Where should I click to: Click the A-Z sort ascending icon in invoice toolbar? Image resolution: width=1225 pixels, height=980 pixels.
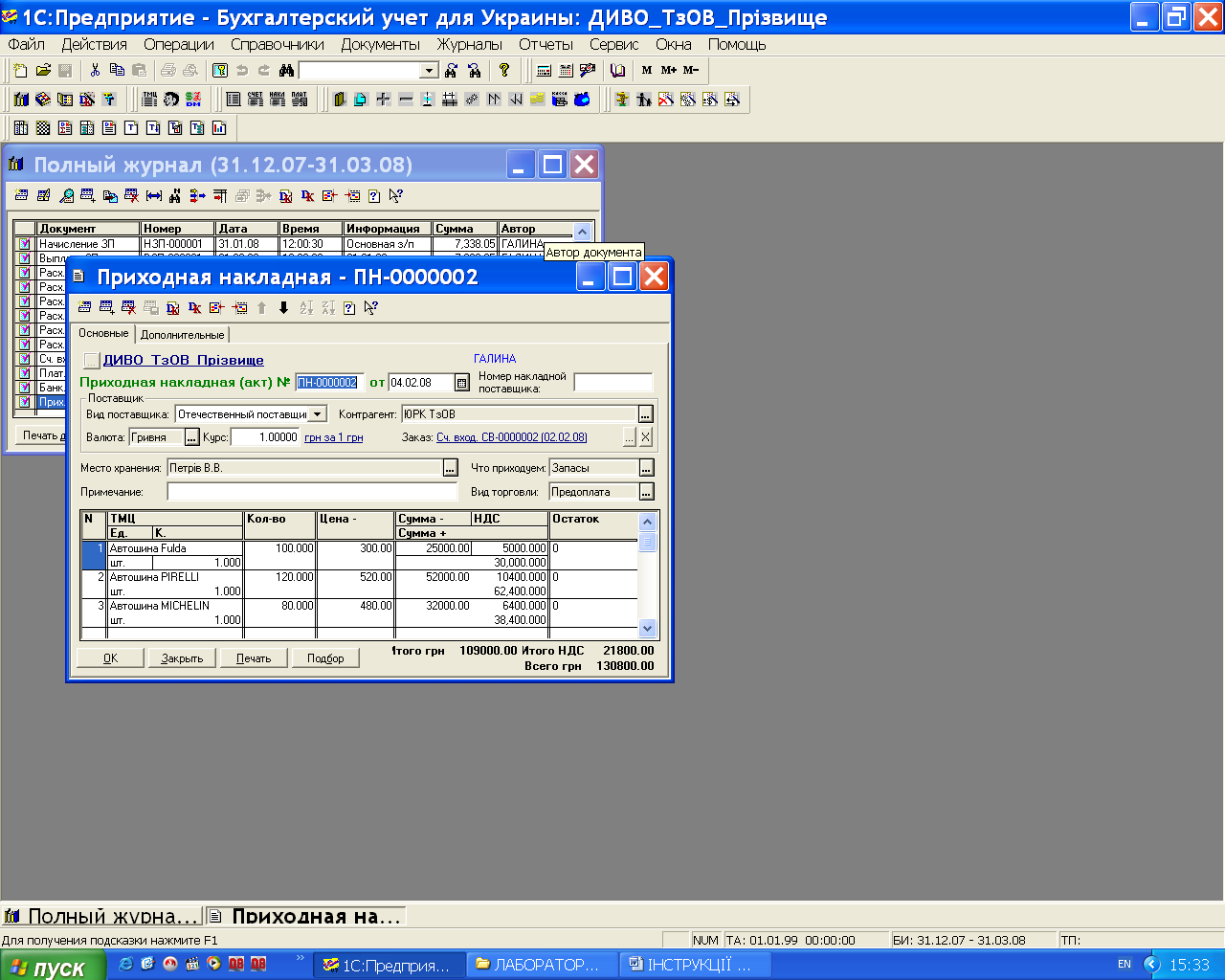(x=306, y=307)
